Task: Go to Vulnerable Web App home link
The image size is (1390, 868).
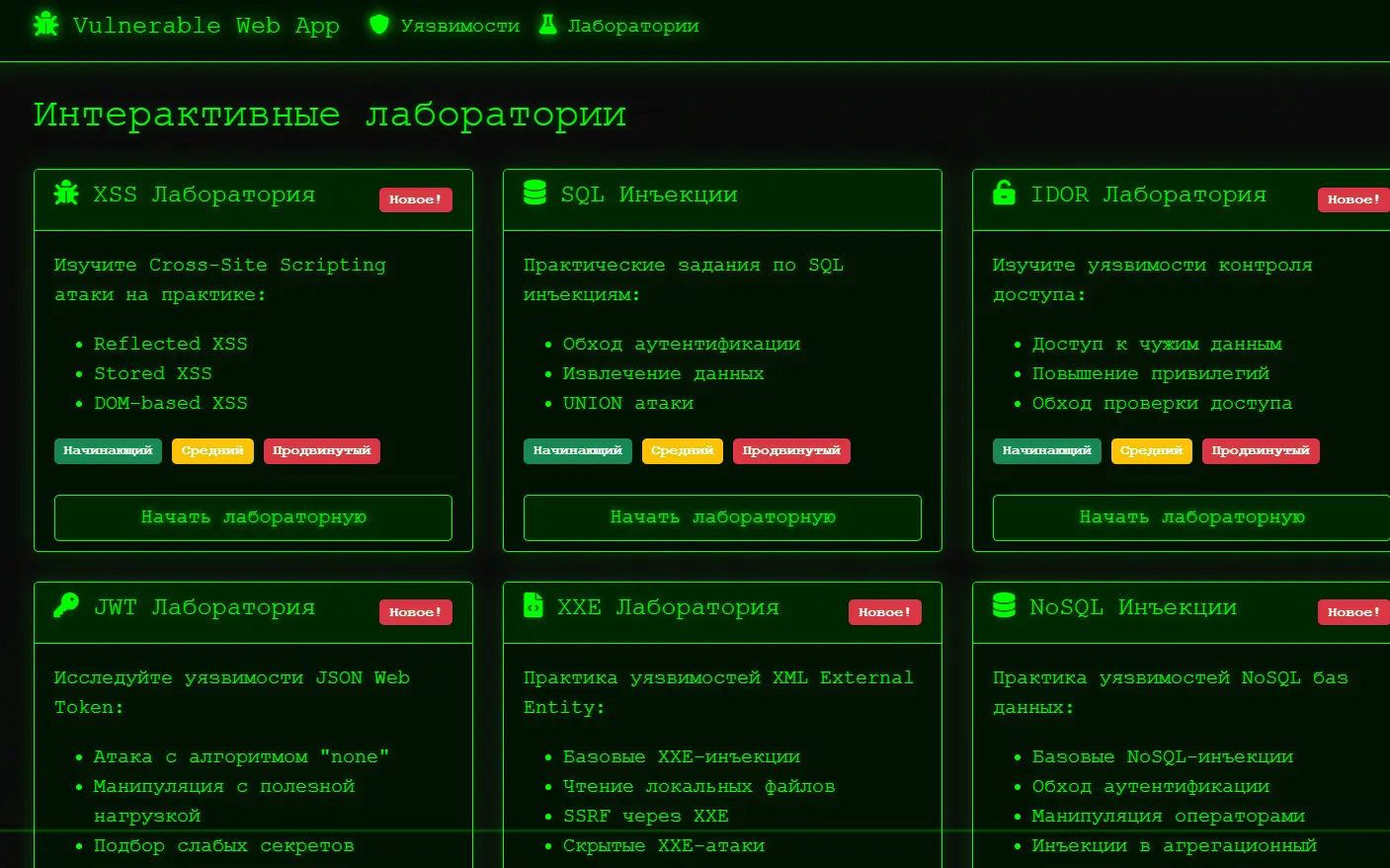Action: pyautogui.click(x=186, y=26)
